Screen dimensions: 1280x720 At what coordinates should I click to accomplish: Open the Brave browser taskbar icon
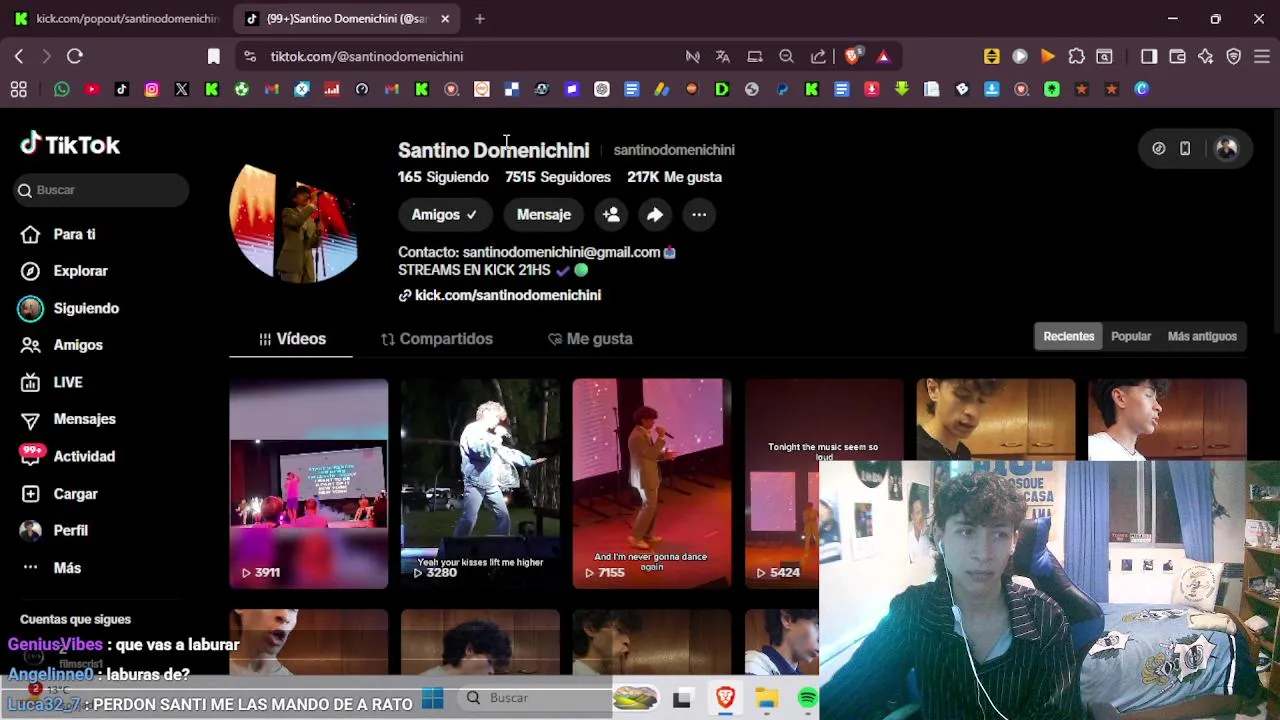click(725, 698)
